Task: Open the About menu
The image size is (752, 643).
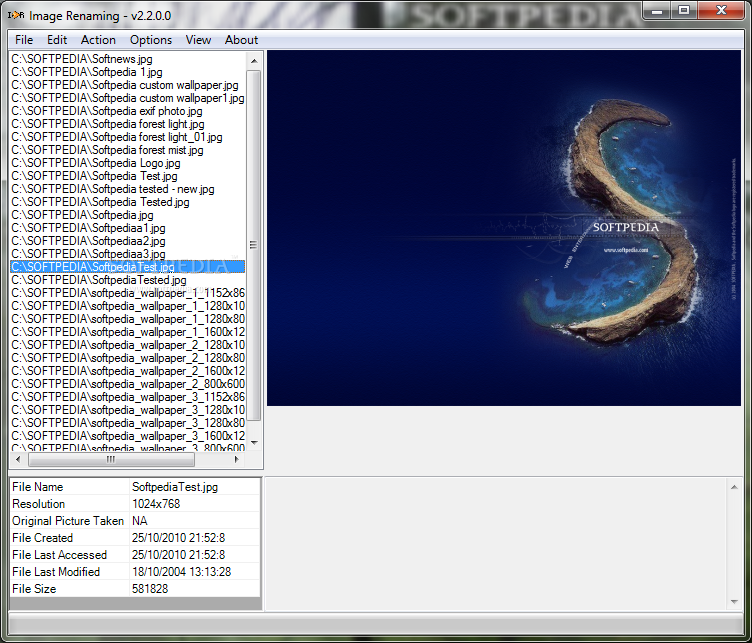Action: pos(241,40)
